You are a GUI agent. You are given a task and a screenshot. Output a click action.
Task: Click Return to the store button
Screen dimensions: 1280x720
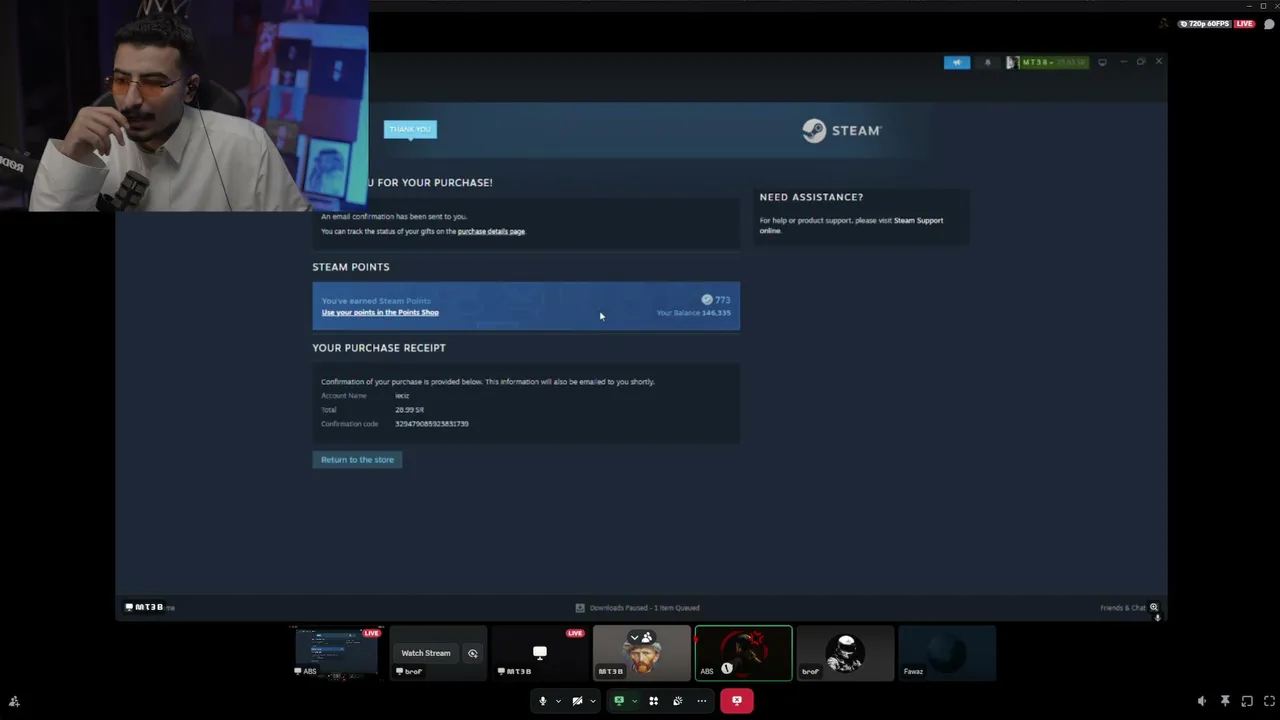tap(357, 460)
